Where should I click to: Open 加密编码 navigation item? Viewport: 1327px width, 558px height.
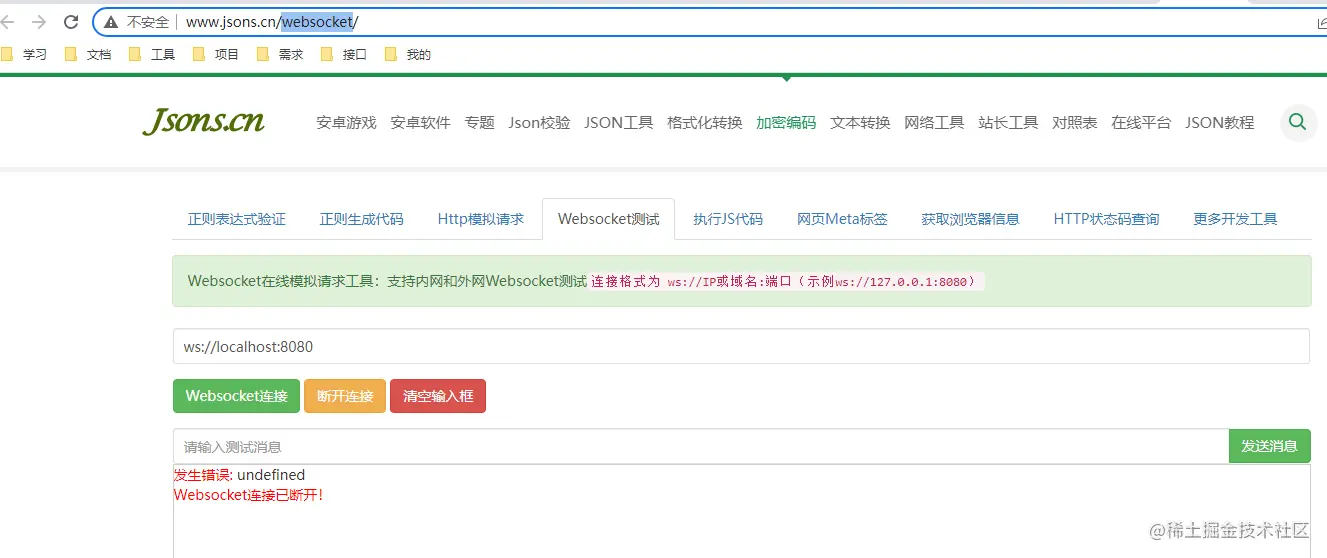point(786,122)
